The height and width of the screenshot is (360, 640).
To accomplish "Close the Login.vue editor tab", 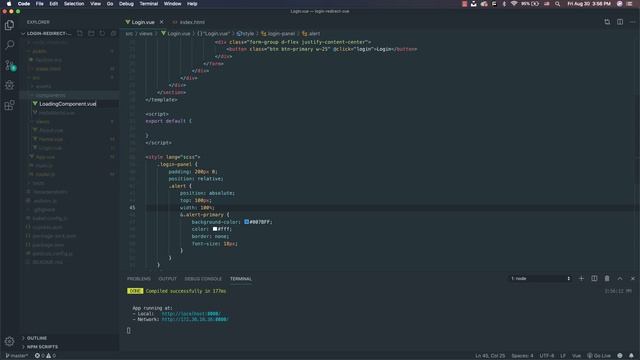I will tap(161, 22).
